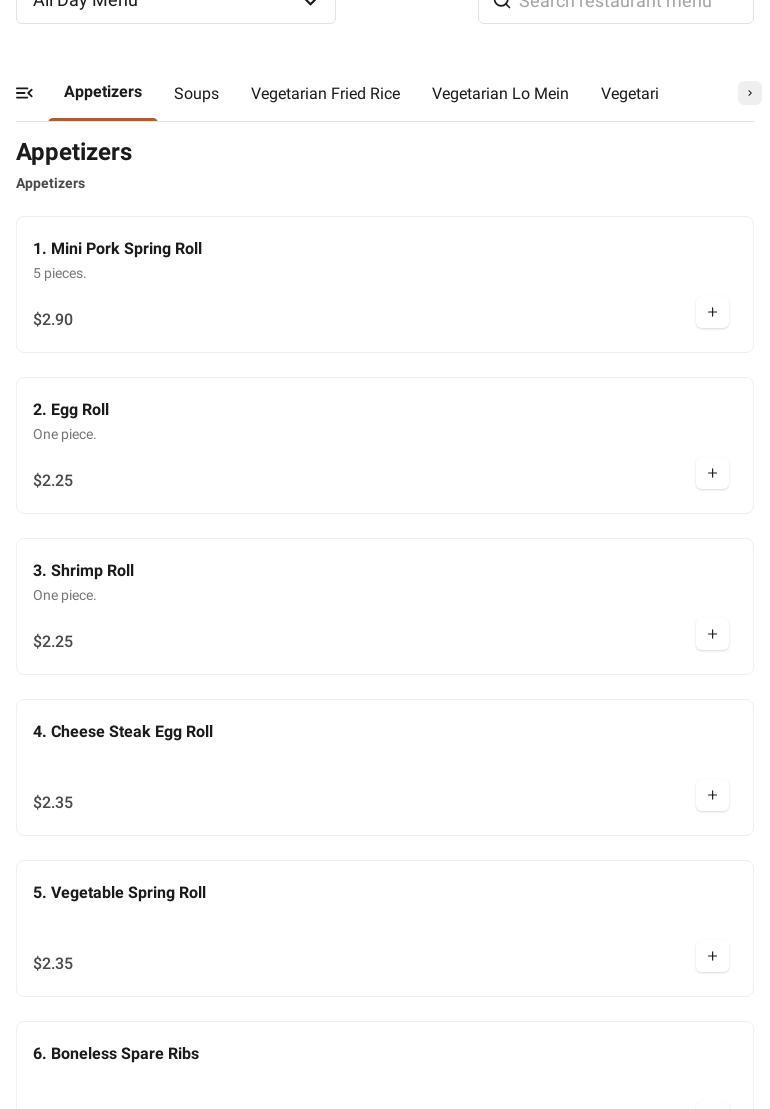770x1109 pixels.
Task: Add Cheese Steak Egg Roll to cart
Action: pyautogui.click(x=712, y=796)
